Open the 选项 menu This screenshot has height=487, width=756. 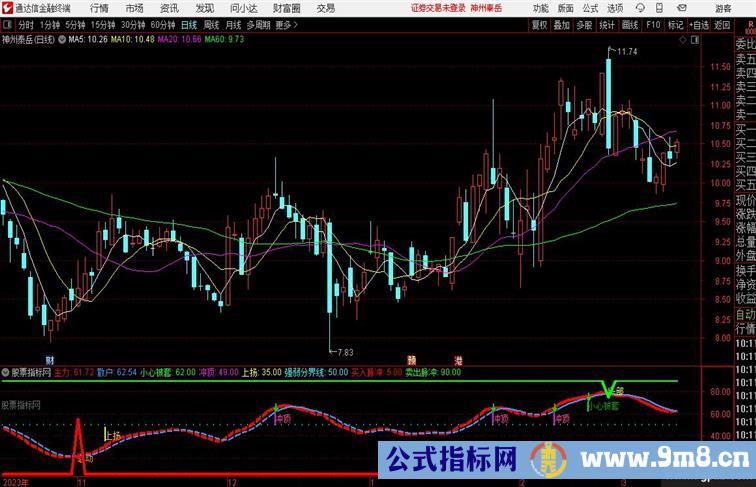pyautogui.click(x=615, y=8)
